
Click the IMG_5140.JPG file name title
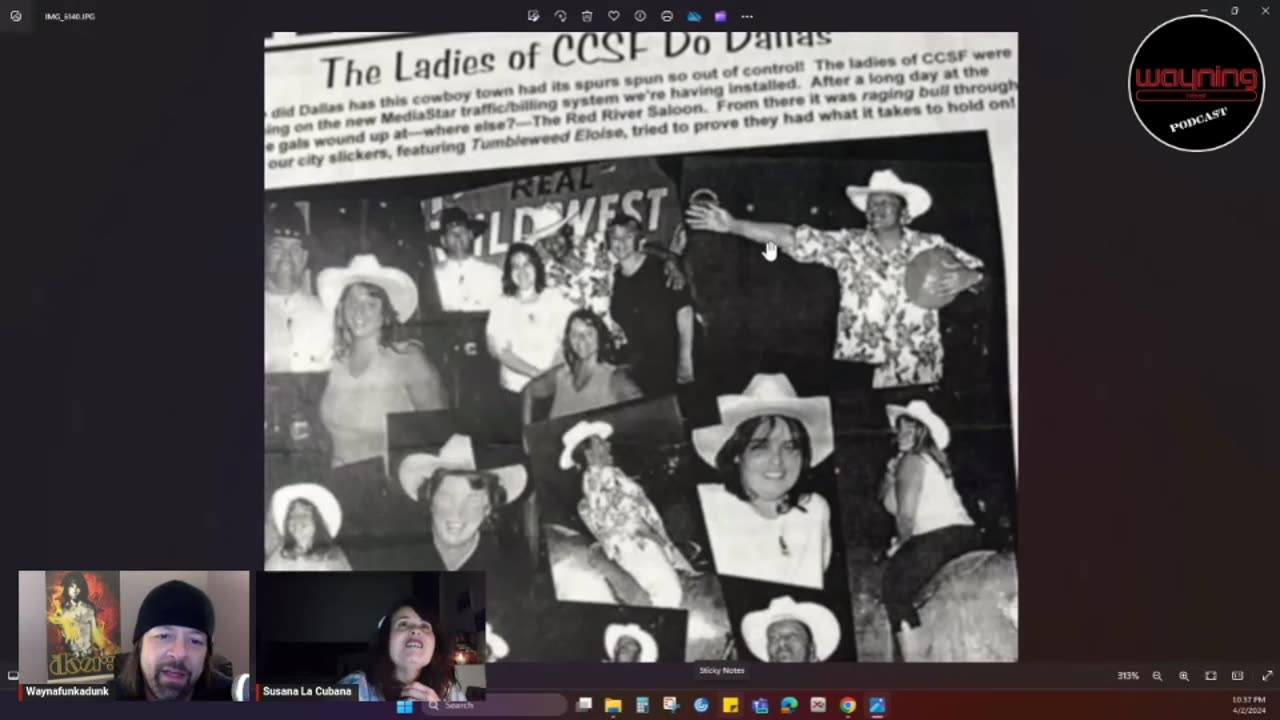(x=70, y=17)
